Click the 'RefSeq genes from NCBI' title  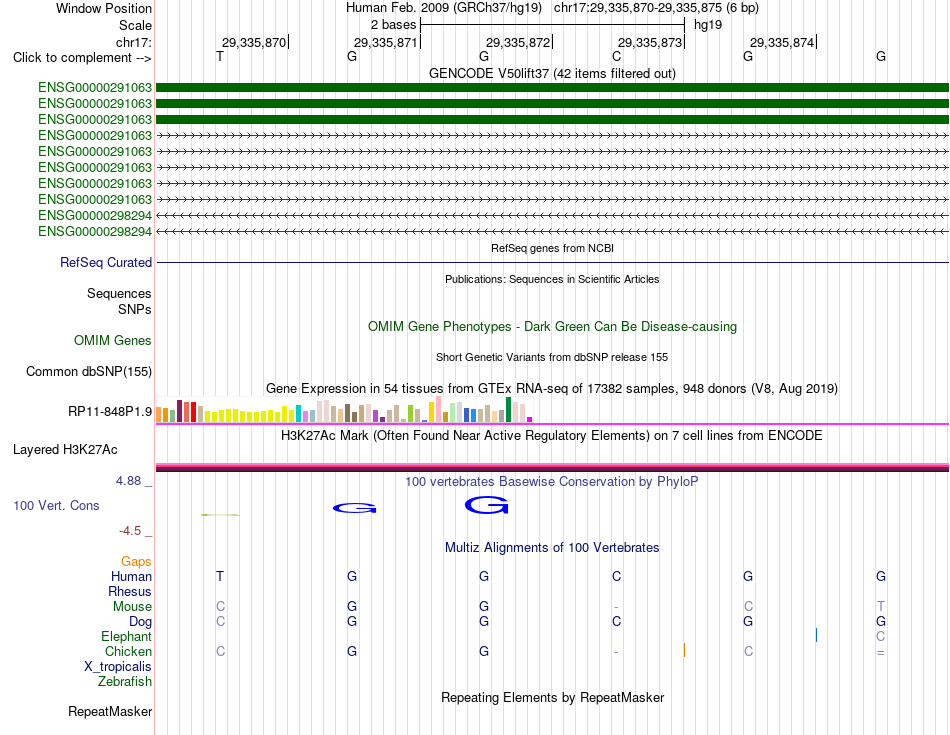tap(552, 248)
